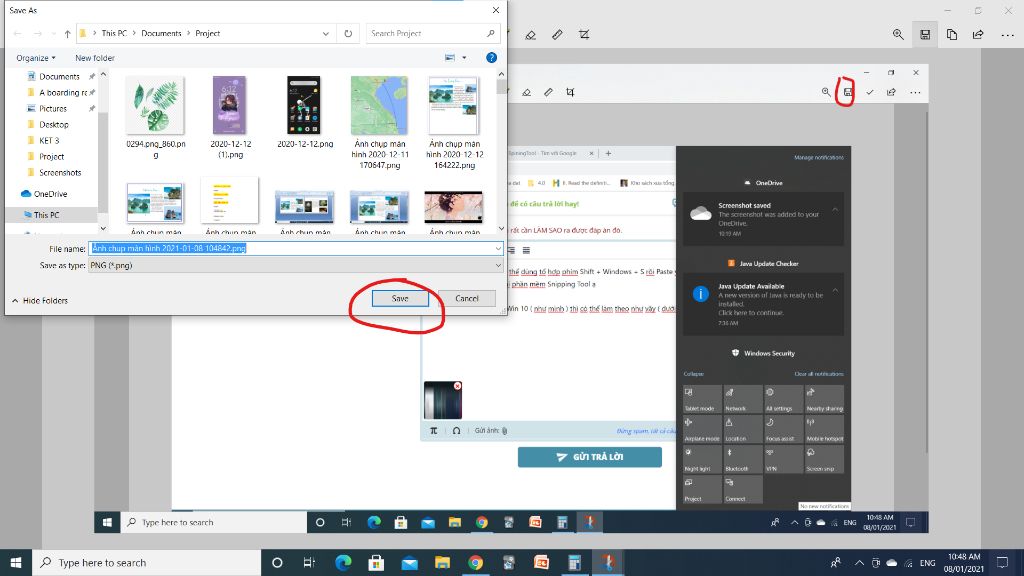Create a New folder
Screen dimensions: 1024x576
click(95, 57)
